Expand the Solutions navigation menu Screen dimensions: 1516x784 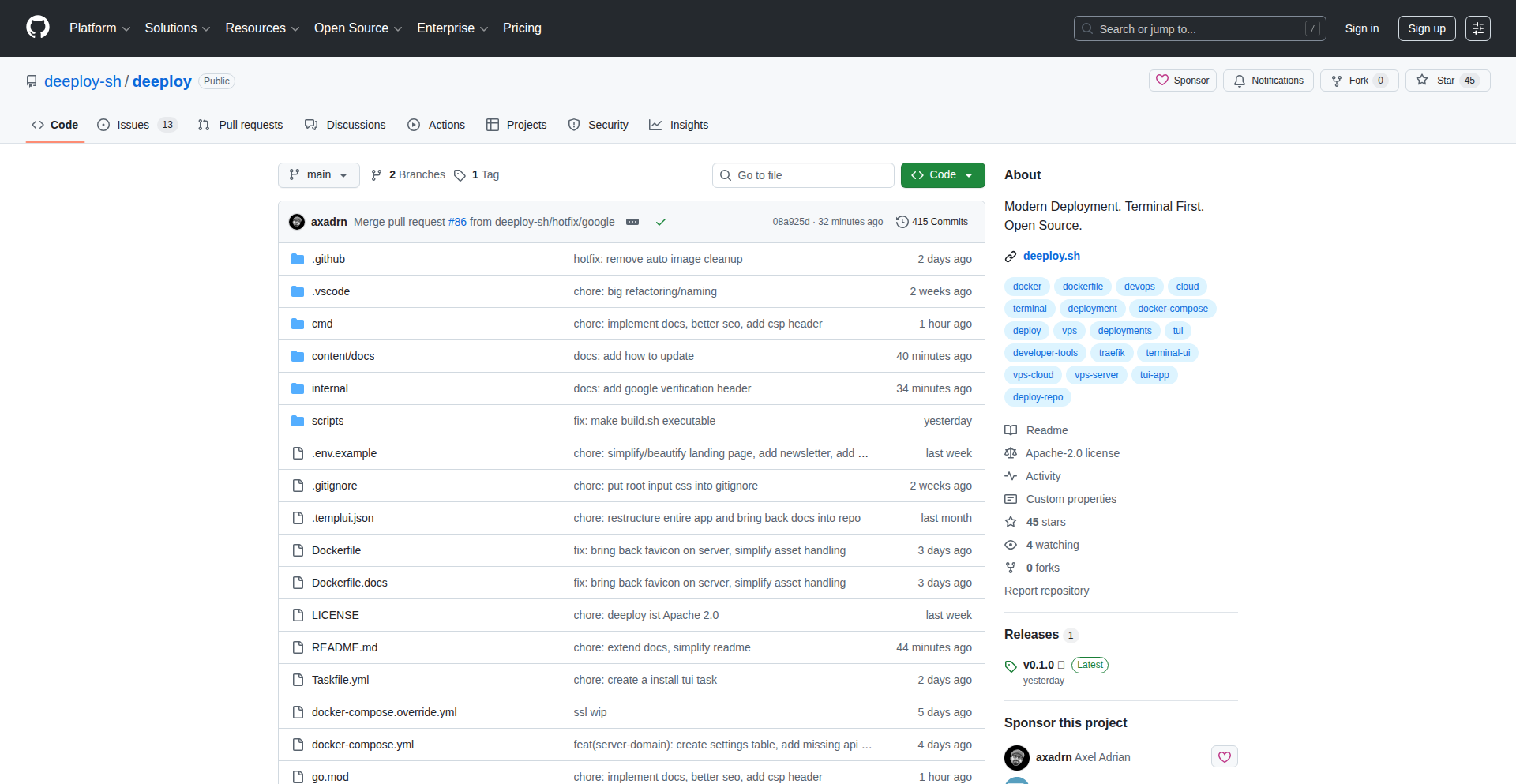177,28
